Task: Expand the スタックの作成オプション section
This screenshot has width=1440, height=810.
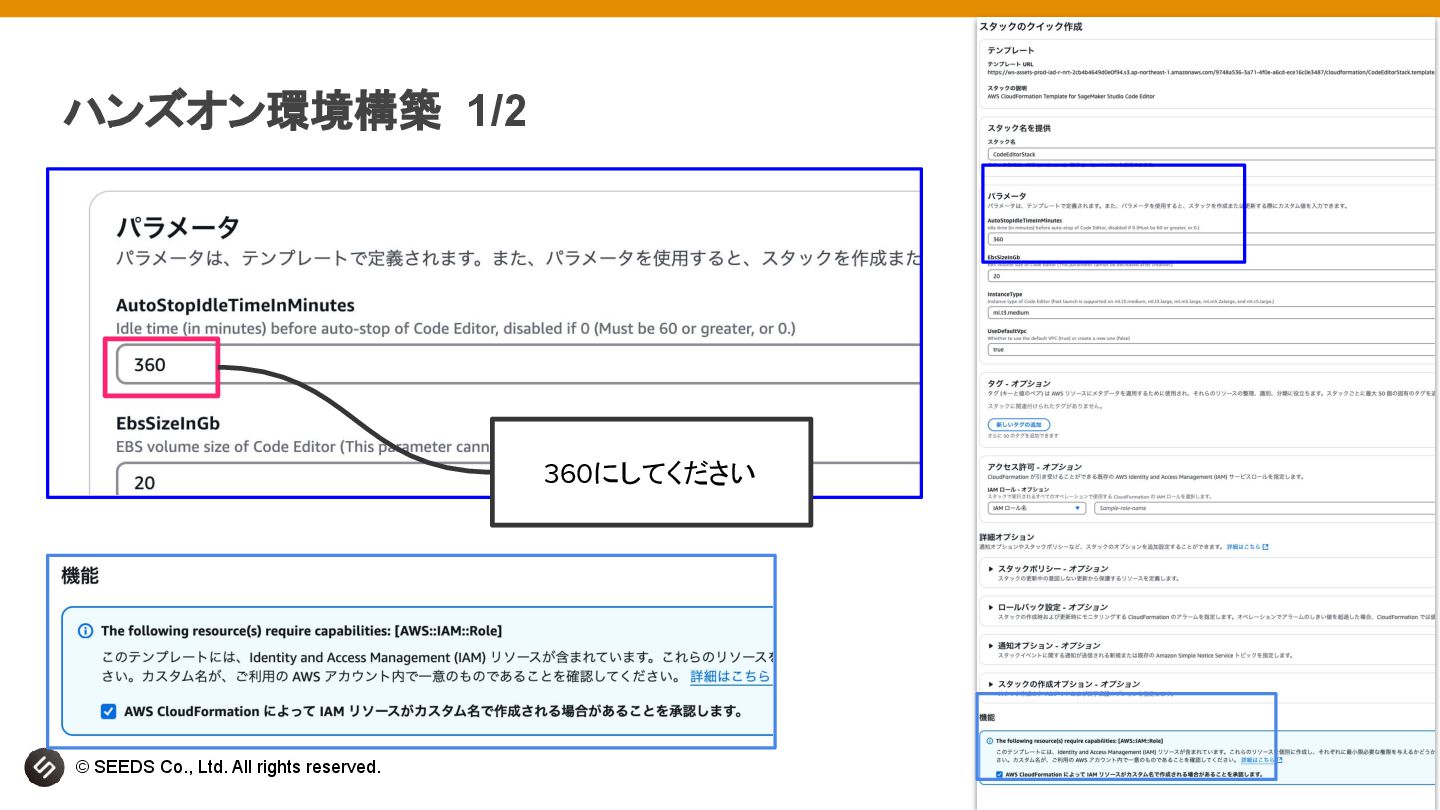Action: point(1064,684)
